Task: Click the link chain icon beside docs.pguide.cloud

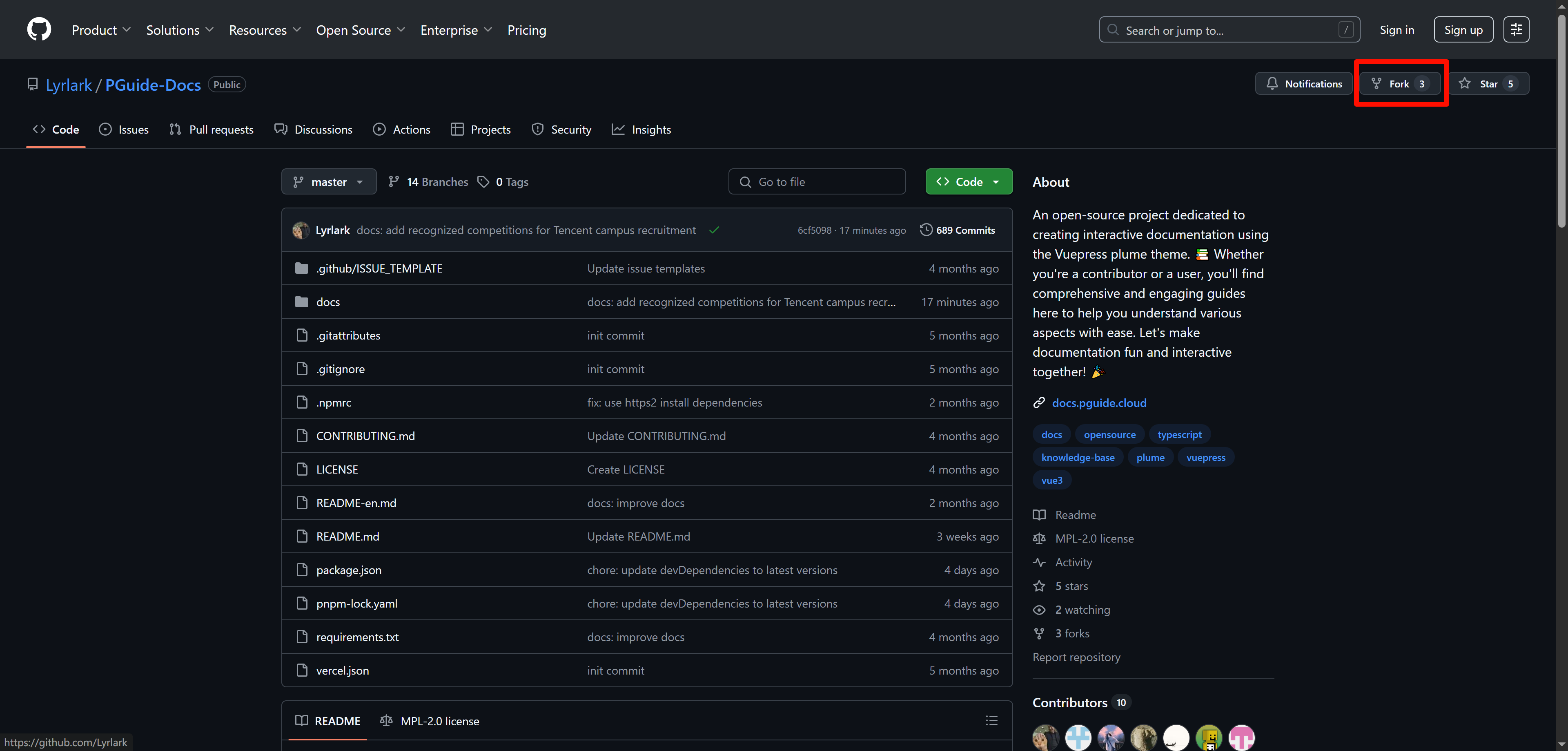Action: (1039, 402)
